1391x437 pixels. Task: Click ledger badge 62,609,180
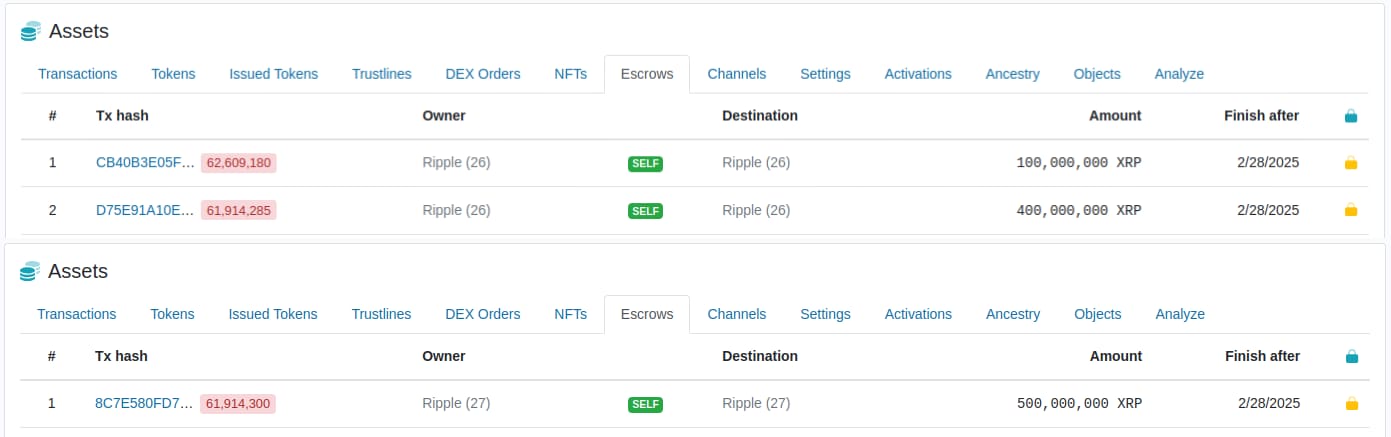pos(239,162)
